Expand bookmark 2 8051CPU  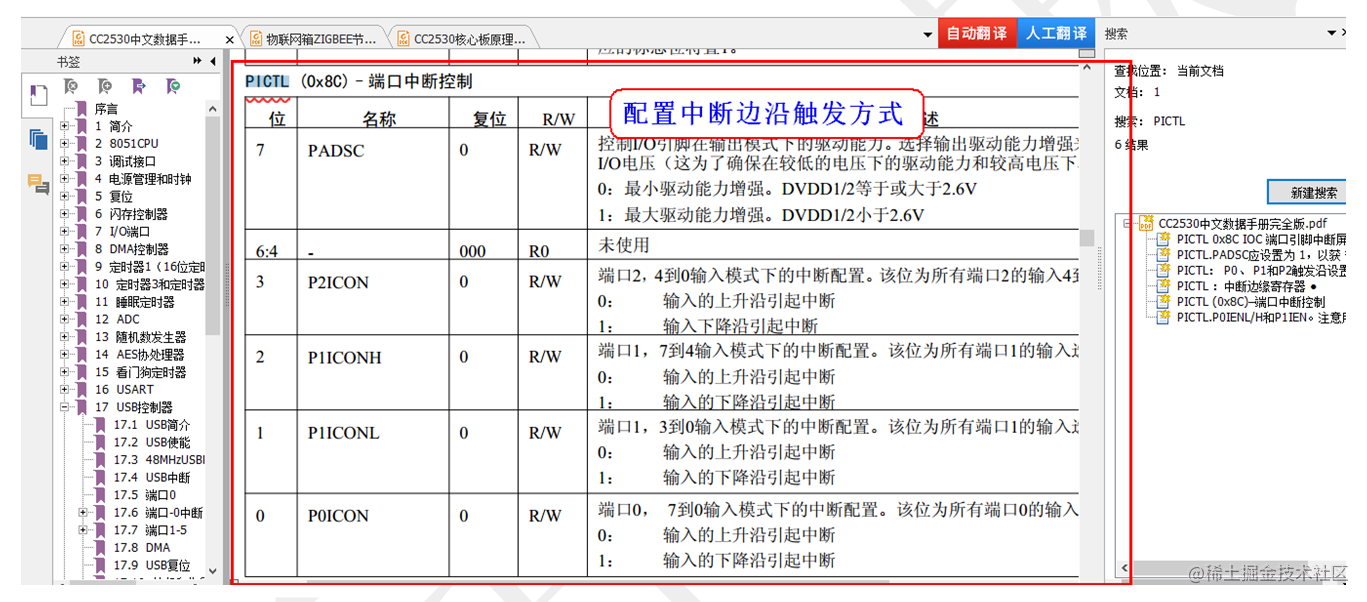tap(65, 144)
